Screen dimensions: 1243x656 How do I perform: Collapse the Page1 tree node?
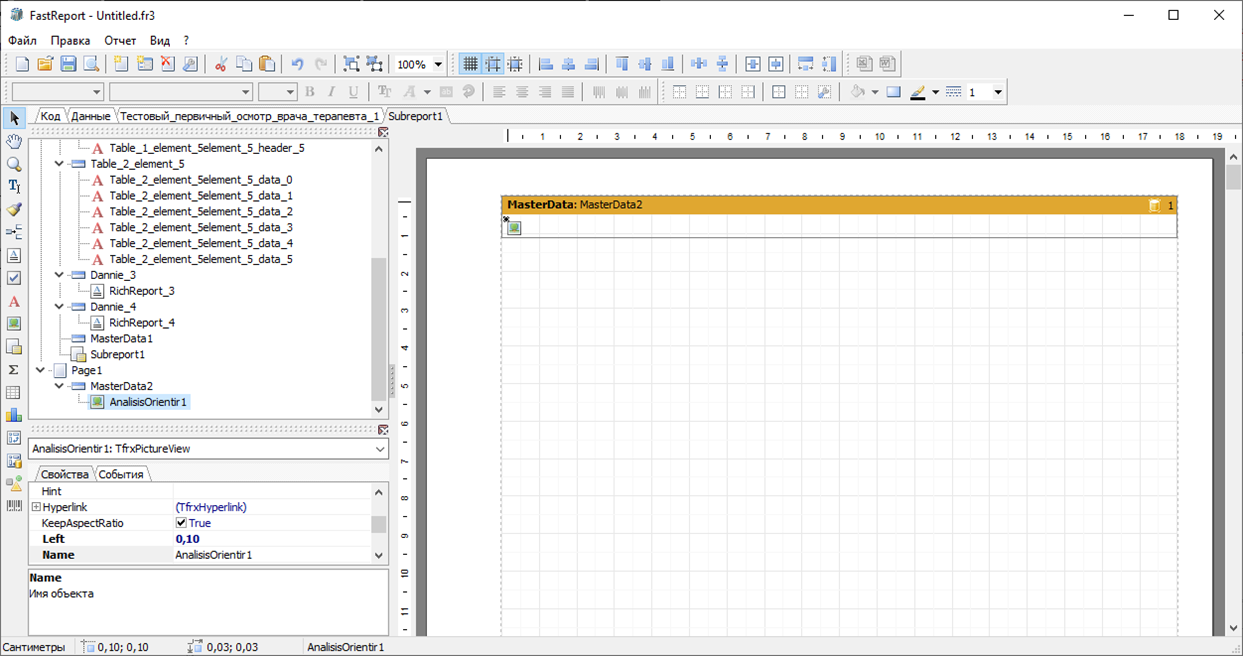(x=40, y=370)
